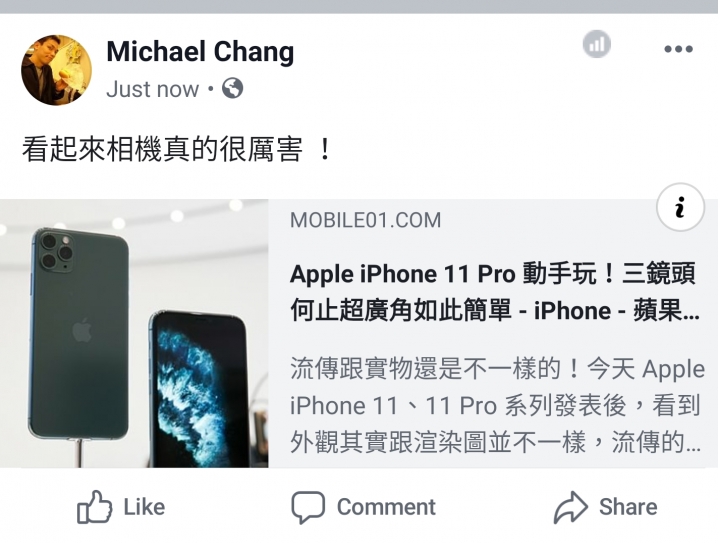
Task: Tap the thumbs-up Like icon
Action: pos(94,507)
